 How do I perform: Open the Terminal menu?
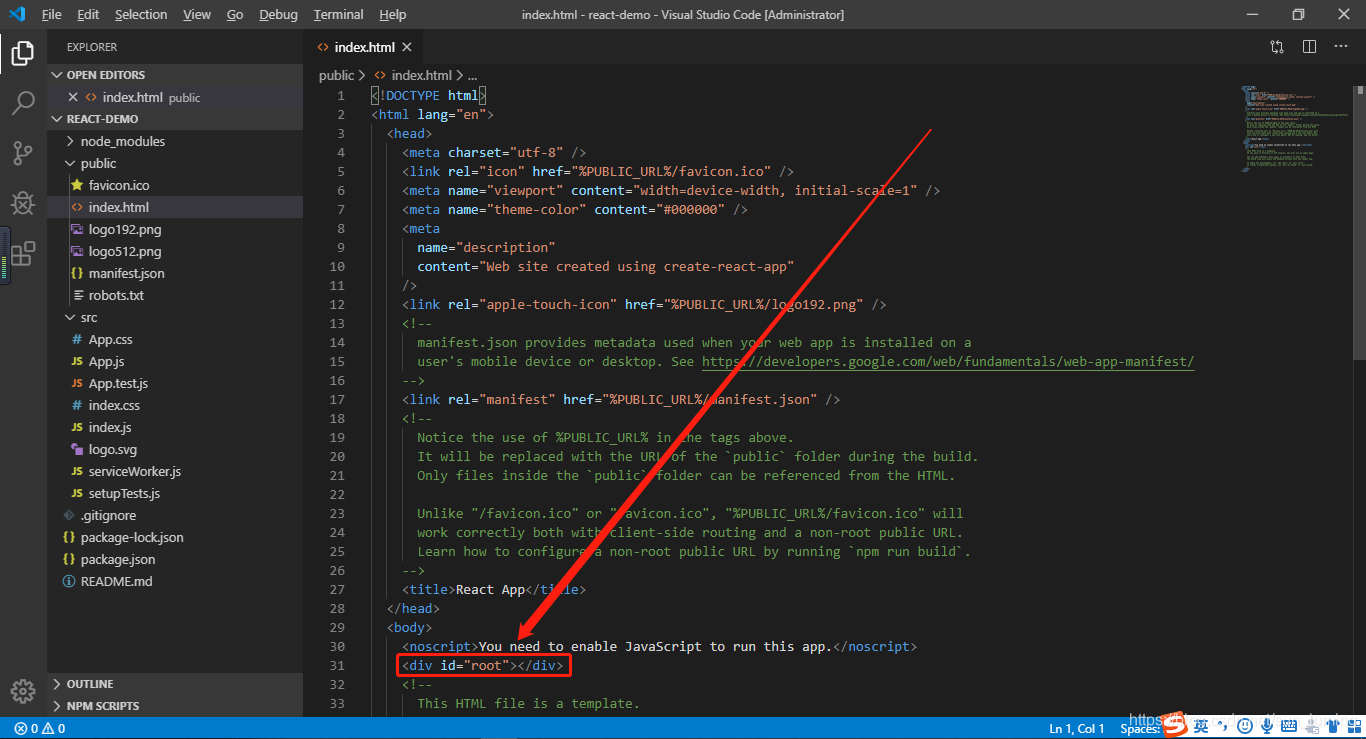pyautogui.click(x=338, y=14)
